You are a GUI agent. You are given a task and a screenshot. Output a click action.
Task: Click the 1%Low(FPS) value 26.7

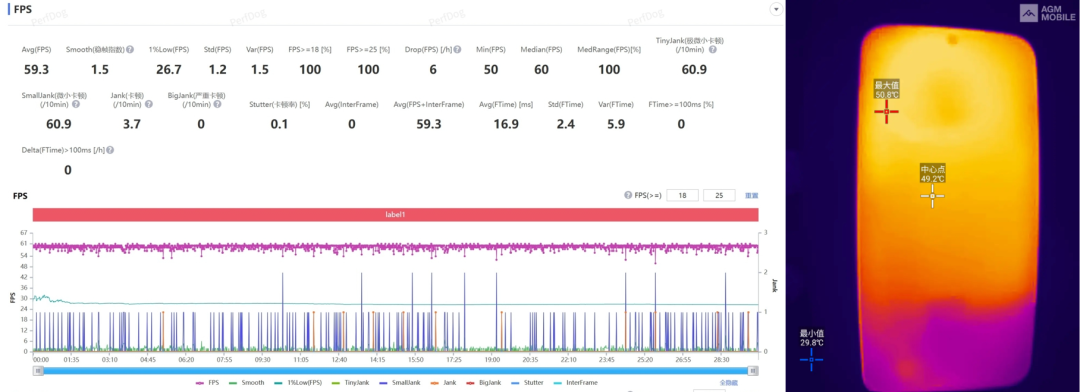pos(169,70)
